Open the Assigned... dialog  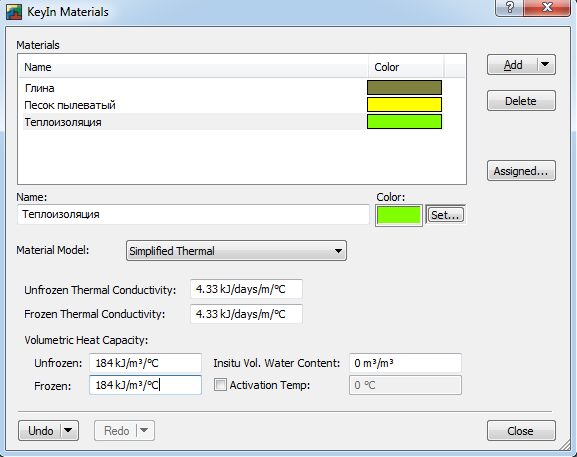pos(521,171)
